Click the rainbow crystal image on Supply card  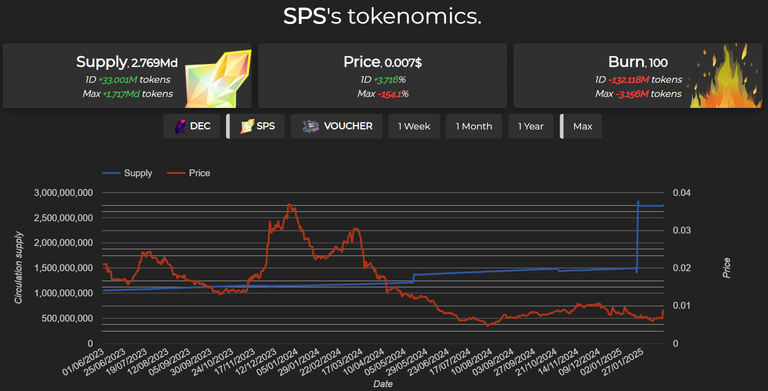[x=218, y=78]
